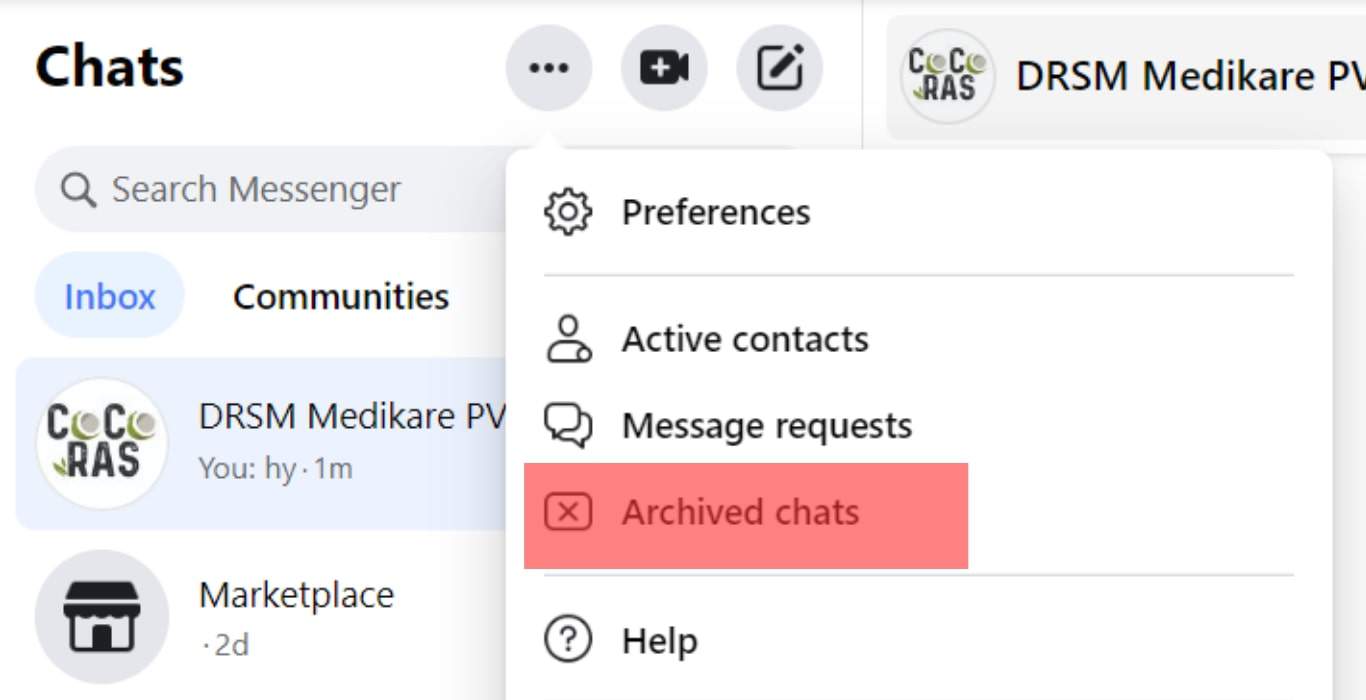Compose a new message

[x=781, y=67]
